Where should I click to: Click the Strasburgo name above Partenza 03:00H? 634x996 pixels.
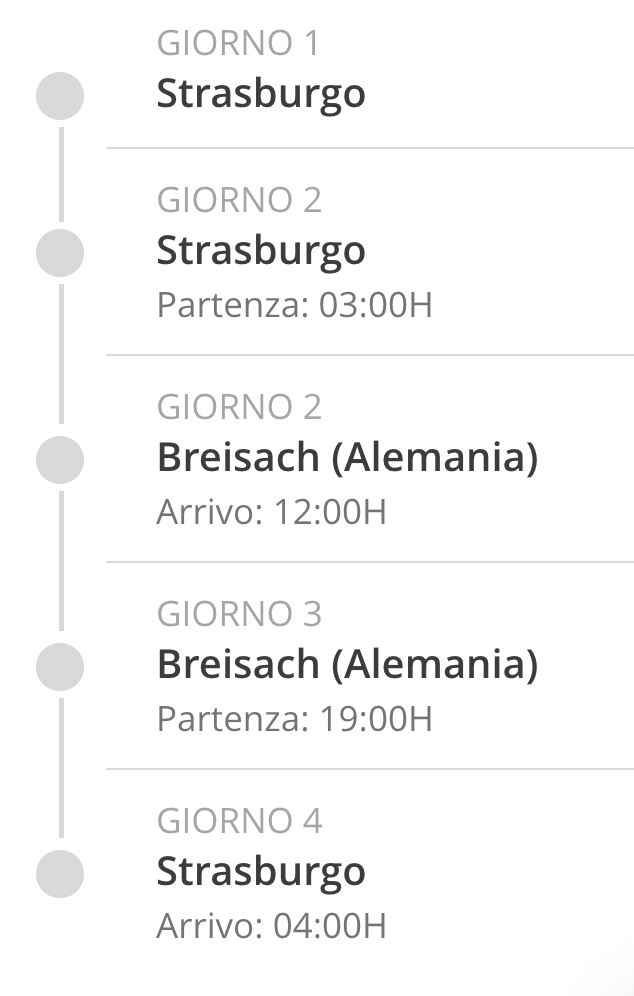coord(261,252)
